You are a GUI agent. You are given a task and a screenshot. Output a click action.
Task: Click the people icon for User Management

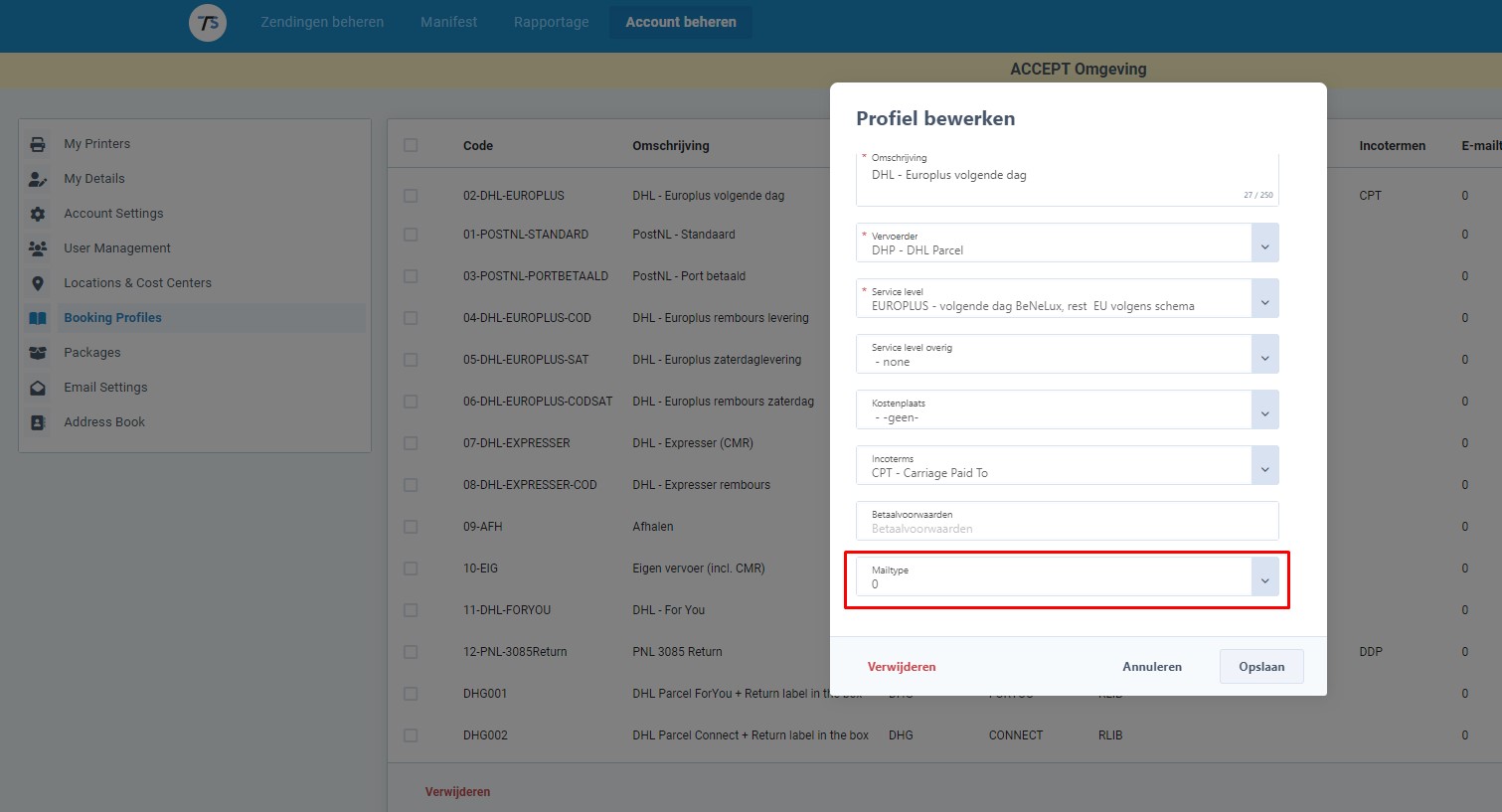click(x=38, y=248)
